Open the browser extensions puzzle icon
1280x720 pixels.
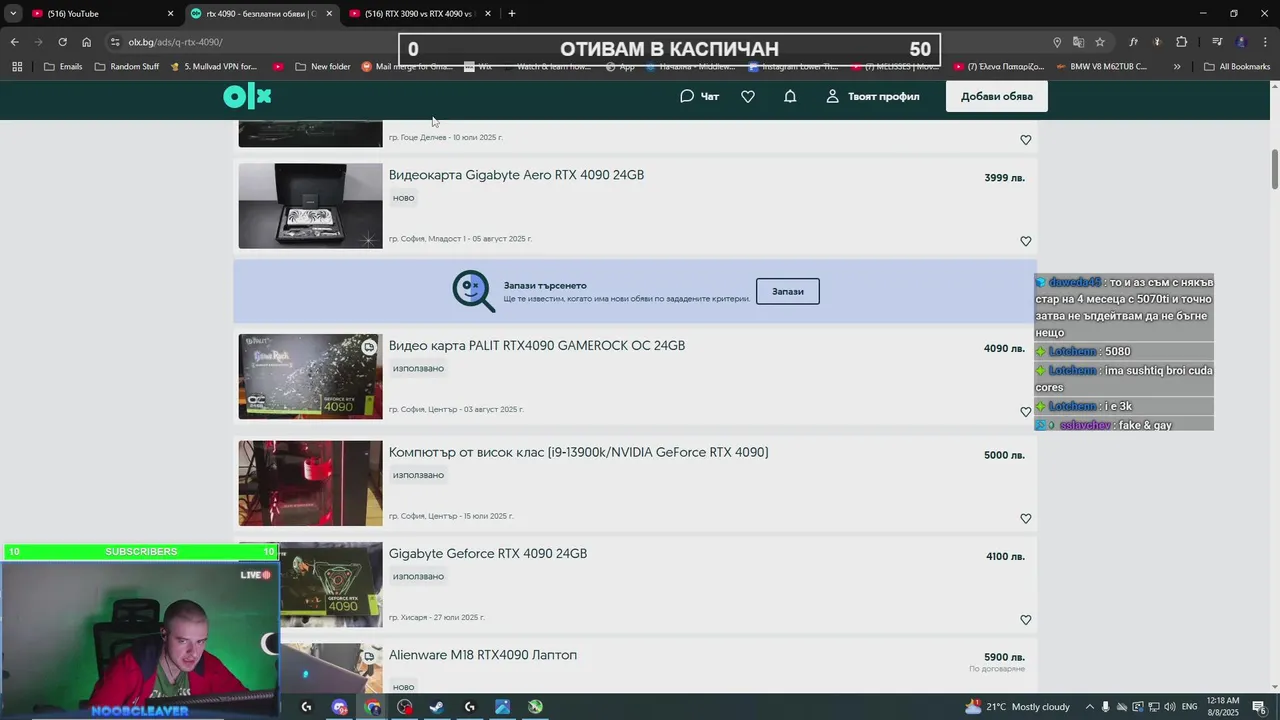pos(1181,42)
